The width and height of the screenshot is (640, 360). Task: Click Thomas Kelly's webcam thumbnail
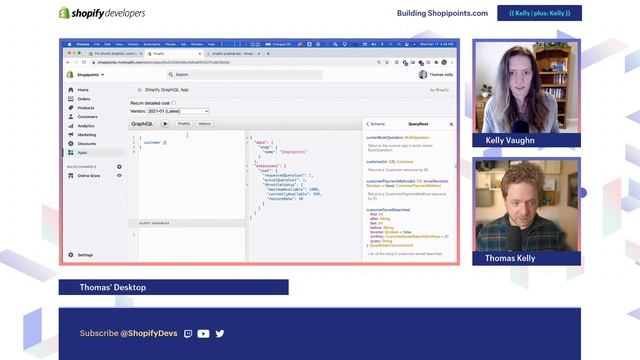527,205
